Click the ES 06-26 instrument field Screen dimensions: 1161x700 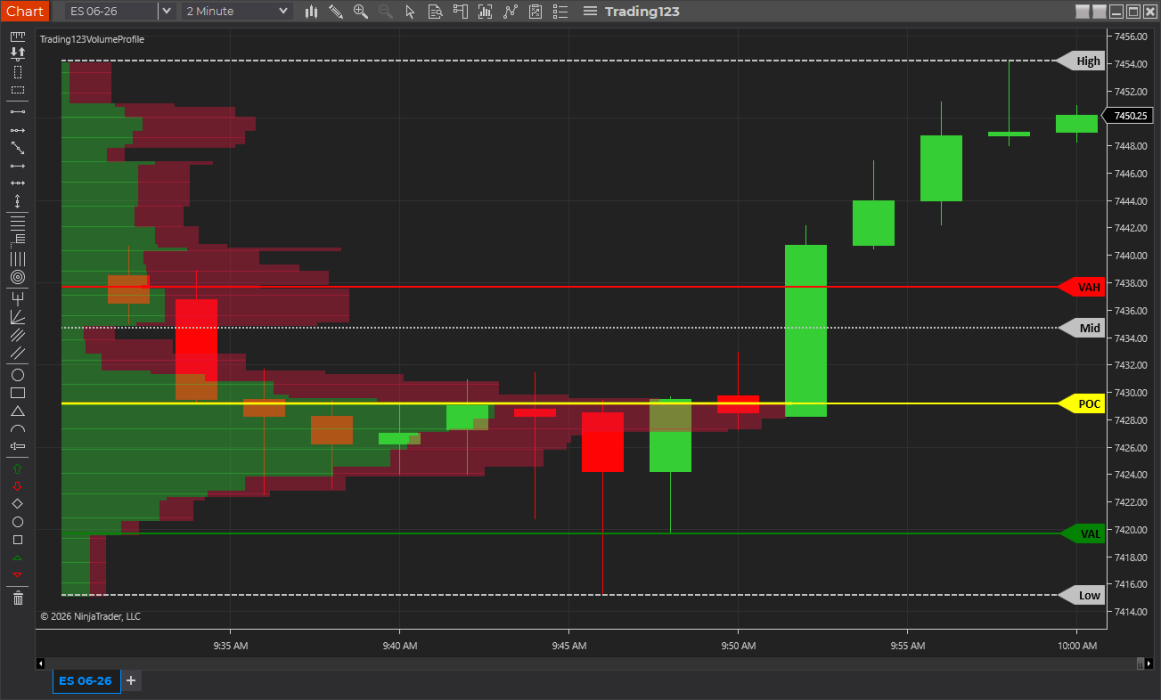111,11
